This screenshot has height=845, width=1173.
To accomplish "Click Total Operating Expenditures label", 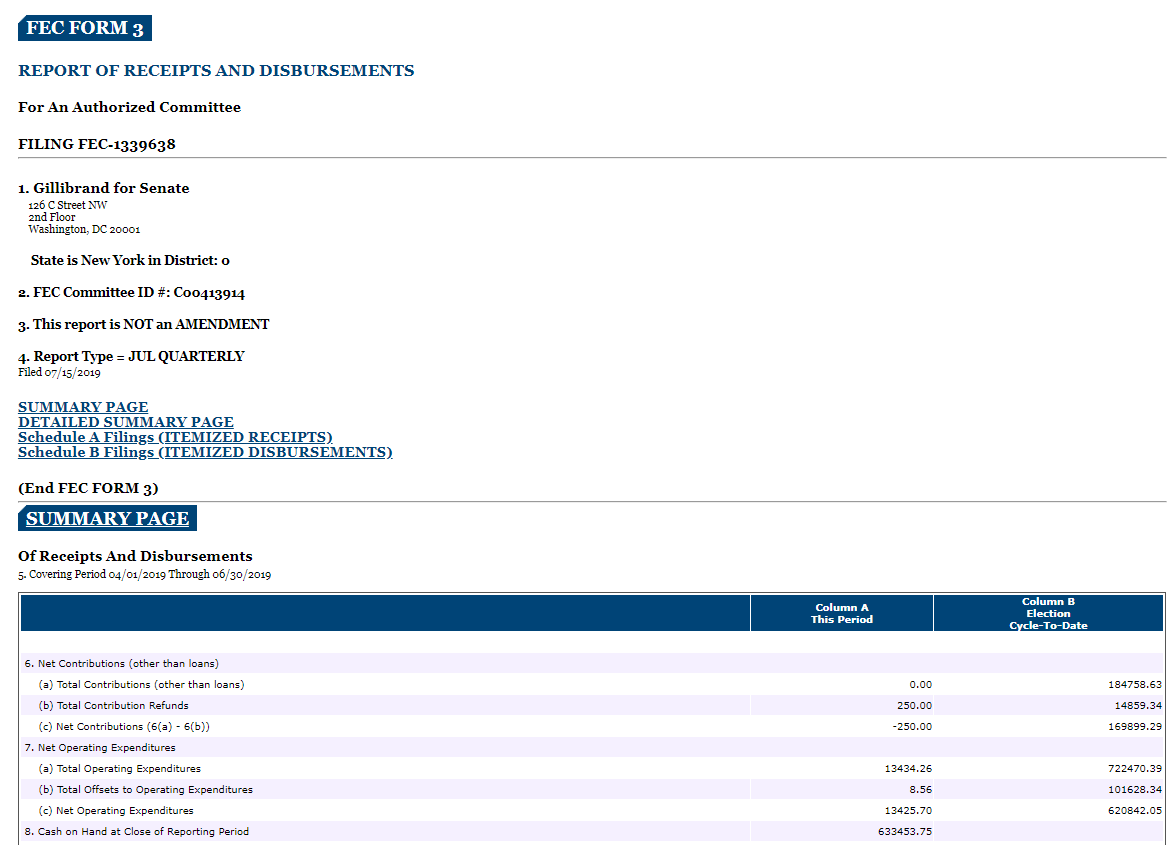I will click(120, 768).
